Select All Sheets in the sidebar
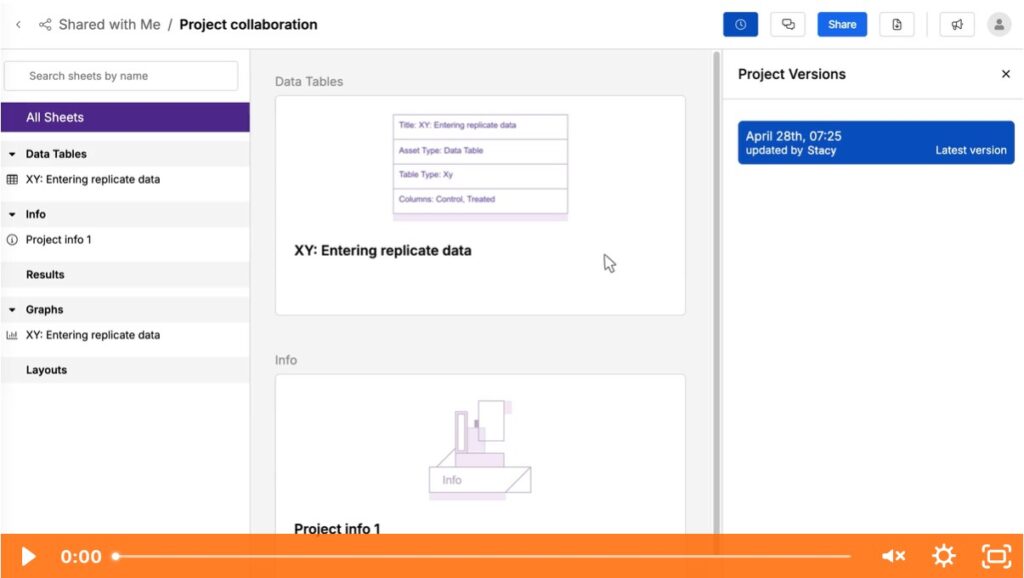This screenshot has height=578, width=1024. (125, 118)
